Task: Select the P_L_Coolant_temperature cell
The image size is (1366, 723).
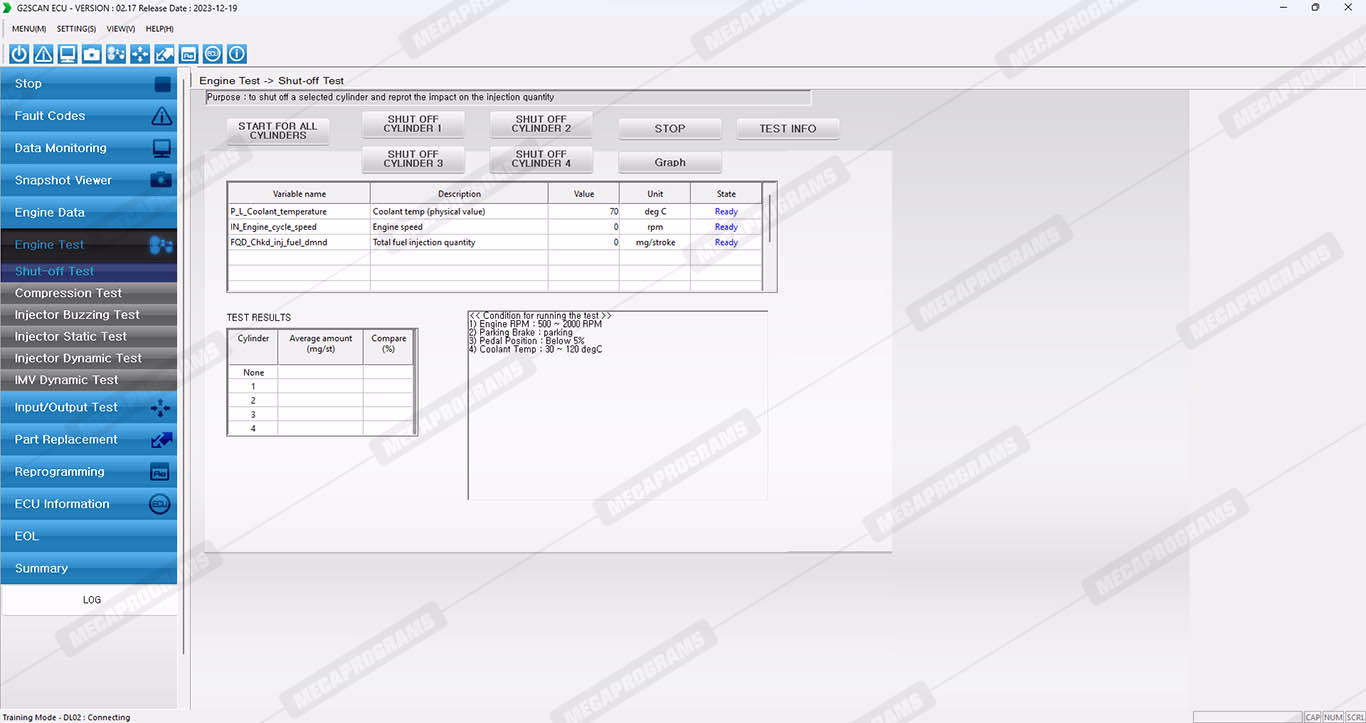Action: (299, 212)
